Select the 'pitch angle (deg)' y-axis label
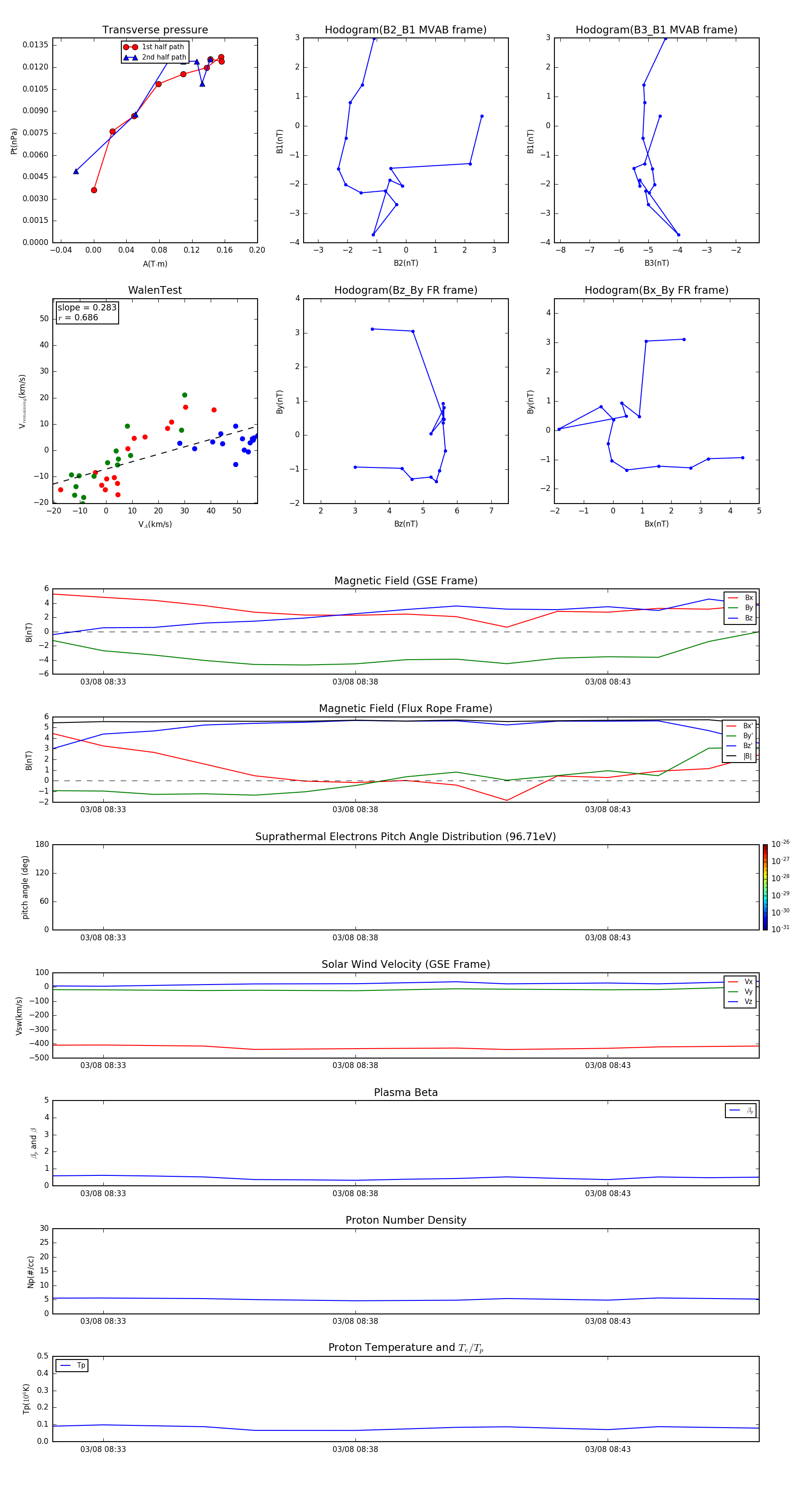 pyautogui.click(x=25, y=887)
